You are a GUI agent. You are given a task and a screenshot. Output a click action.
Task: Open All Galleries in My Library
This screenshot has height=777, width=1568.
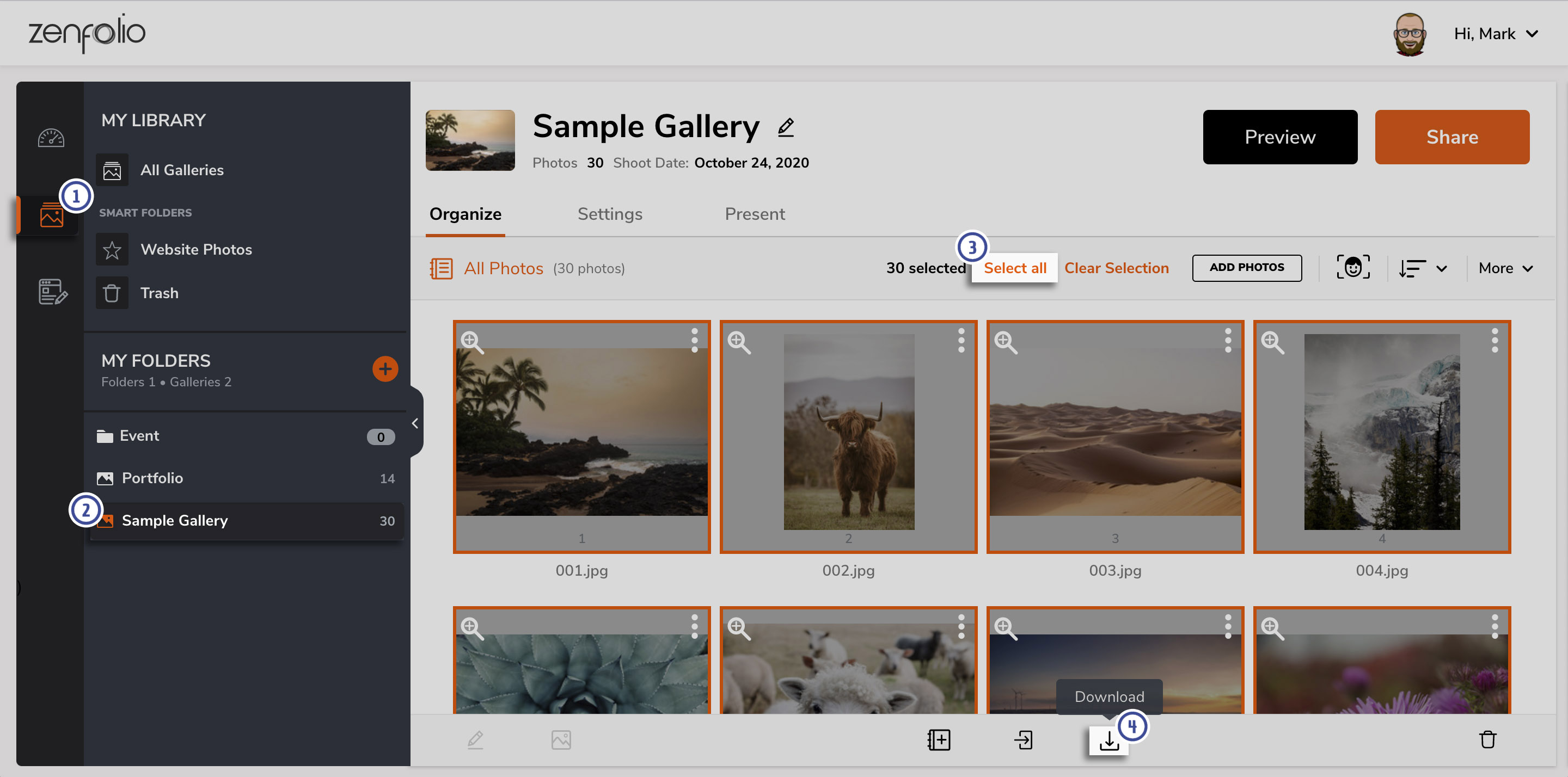(181, 170)
